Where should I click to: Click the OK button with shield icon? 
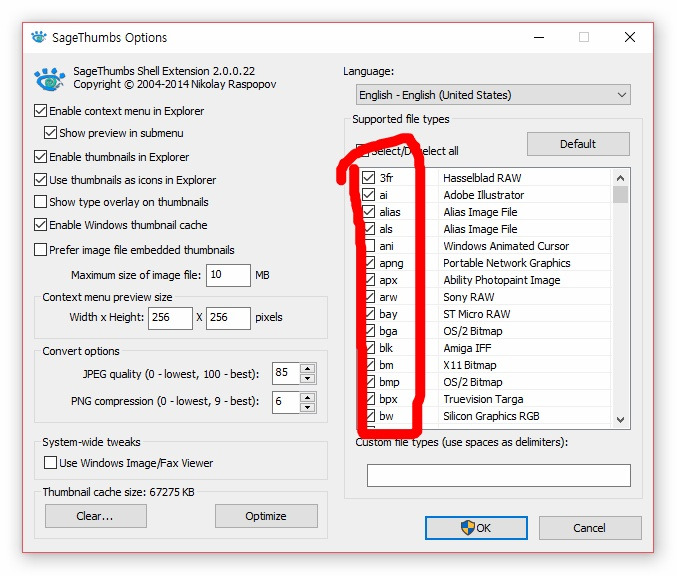[x=476, y=528]
